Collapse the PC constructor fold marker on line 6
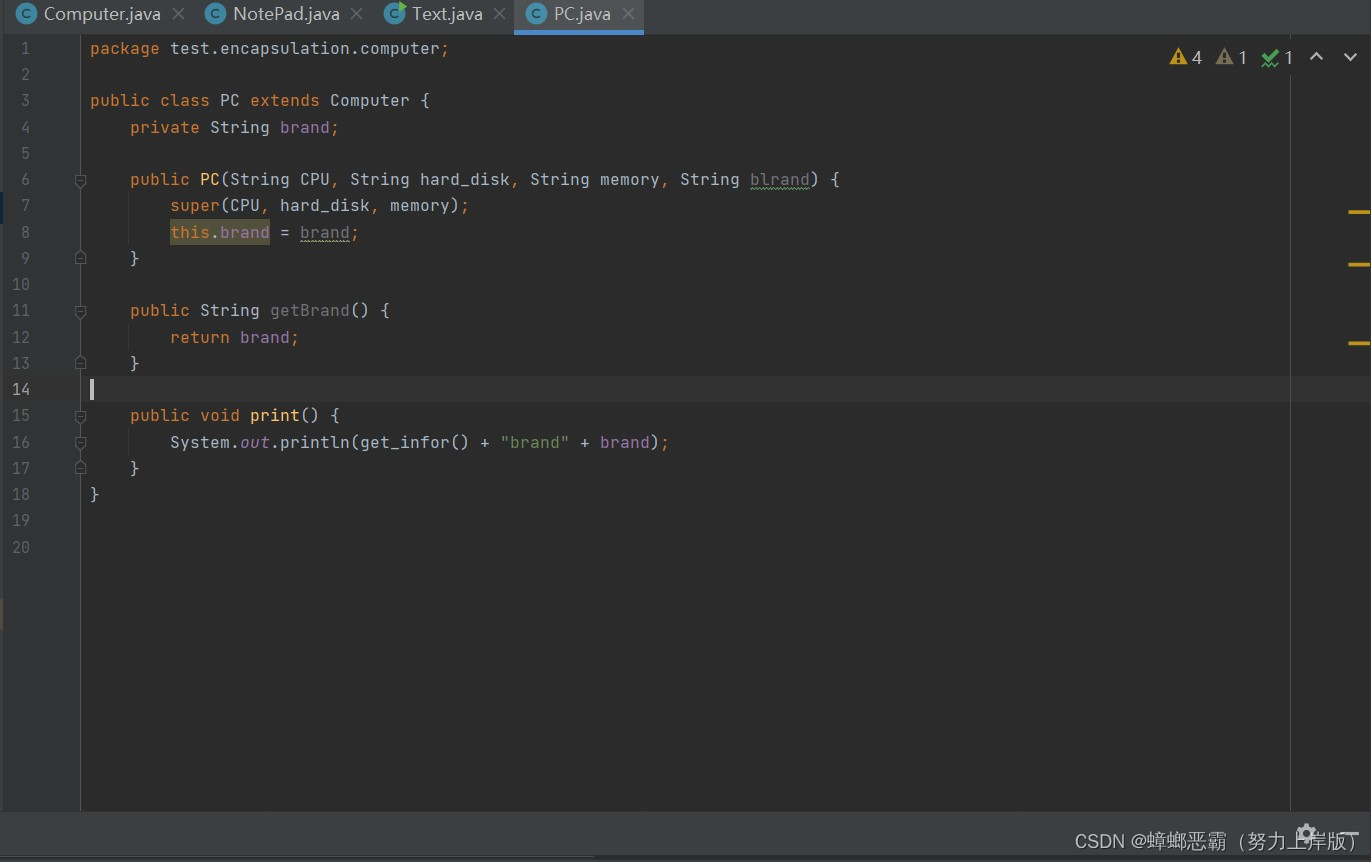This screenshot has height=862, width=1371. point(80,180)
